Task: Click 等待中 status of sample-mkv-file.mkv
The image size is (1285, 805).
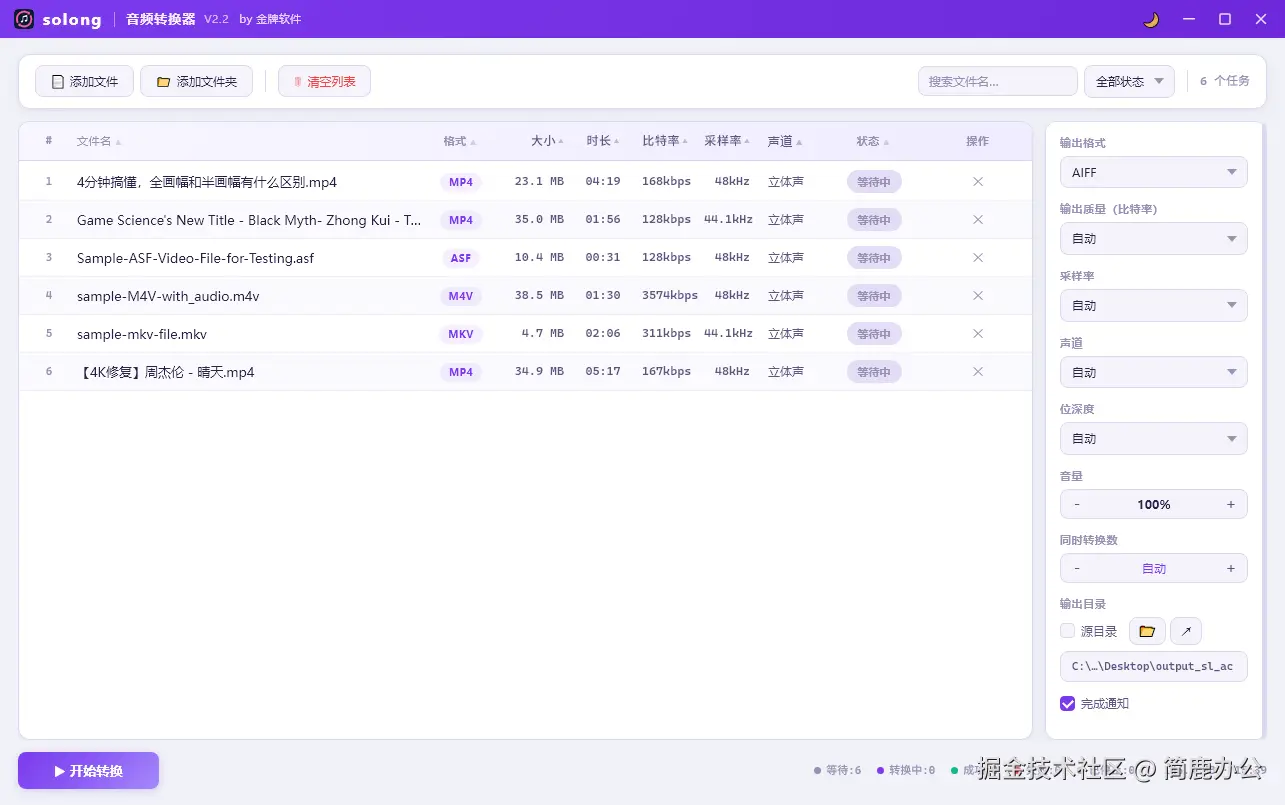Action: (x=874, y=333)
